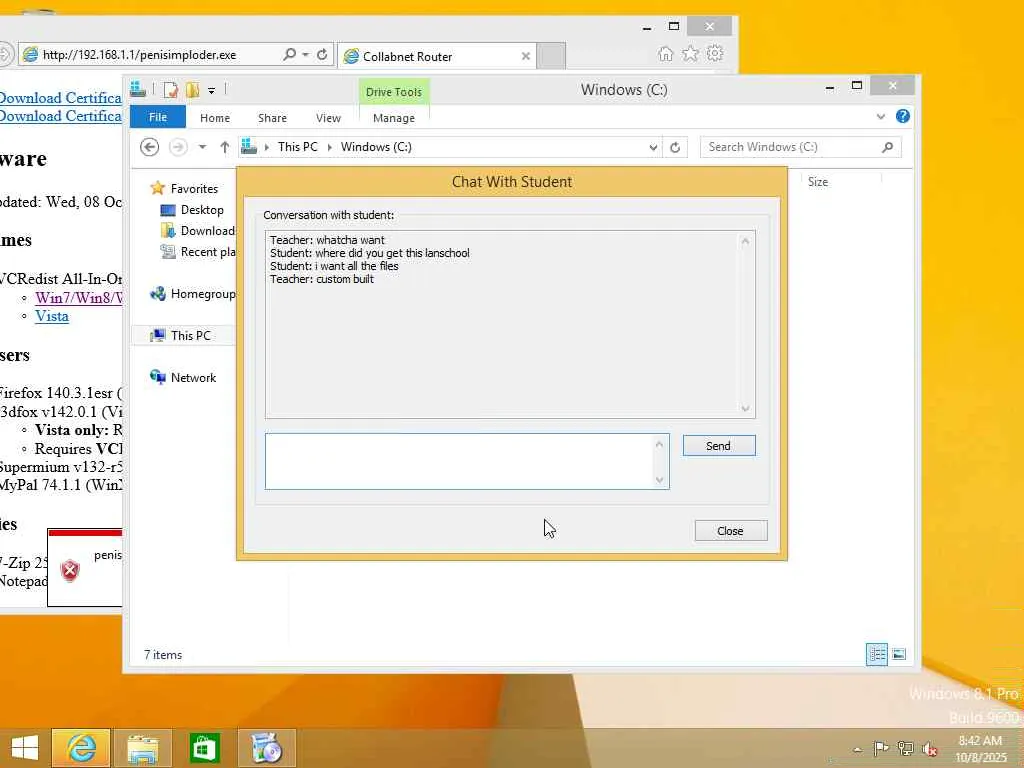Click Internet Explorer address bar URL
This screenshot has width=1024, height=768.
pos(139,55)
